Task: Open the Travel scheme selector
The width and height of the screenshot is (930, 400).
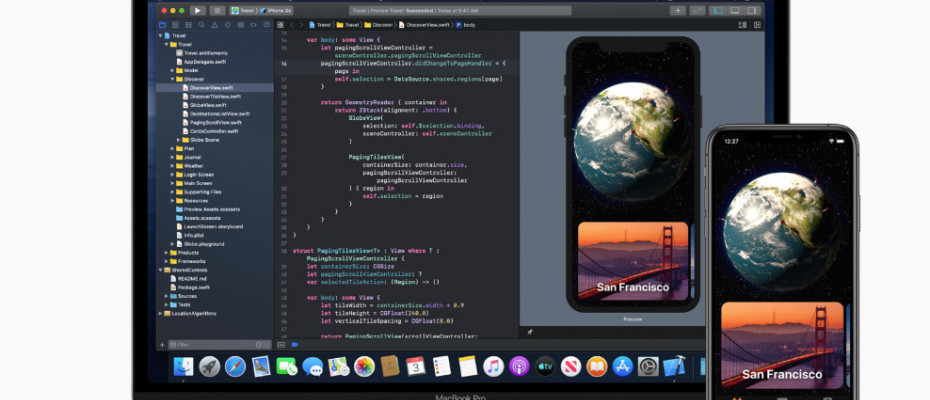Action: (243, 11)
